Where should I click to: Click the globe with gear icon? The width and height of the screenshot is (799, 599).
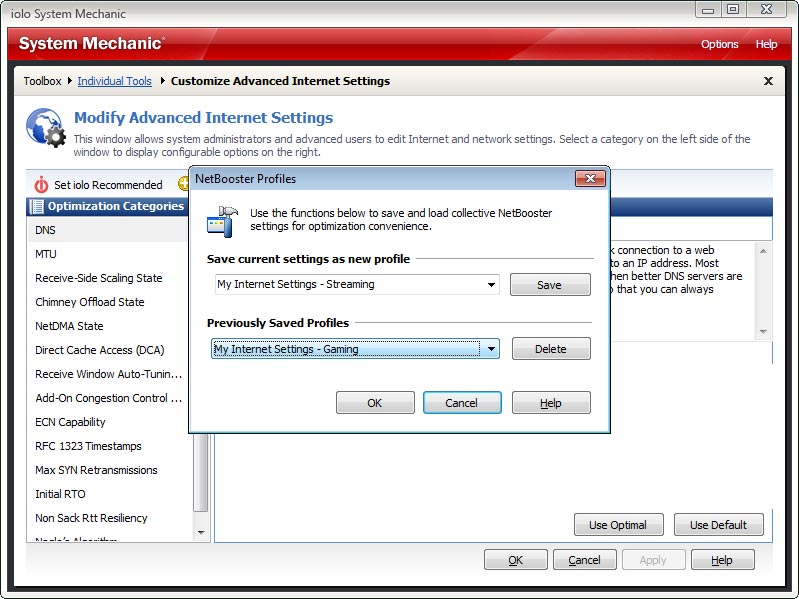click(x=46, y=128)
